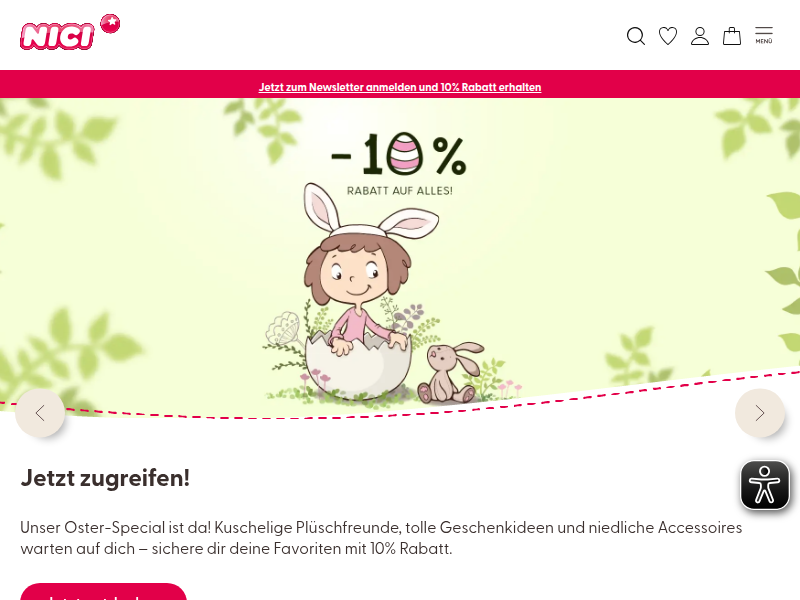Follow the newsletter 10% Rabatt link
The width and height of the screenshot is (800, 600).
coord(399,87)
